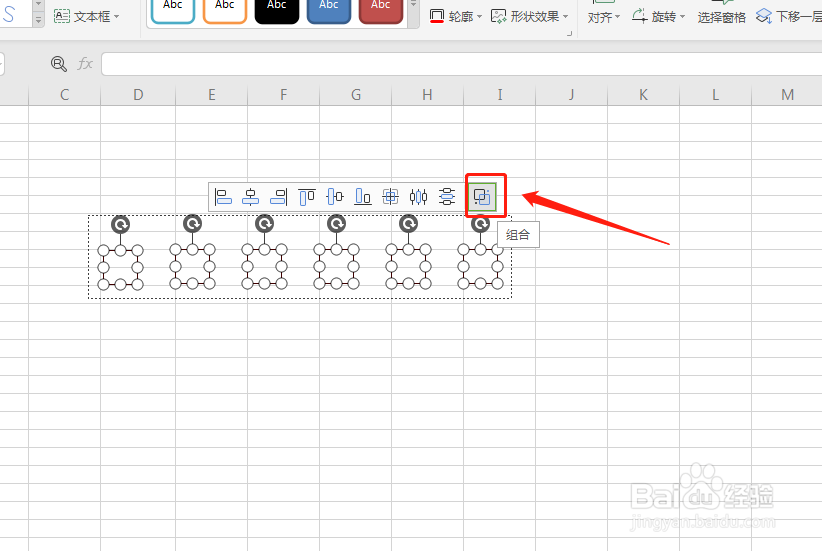Viewport: 822px width, 551px height.
Task: Click the 下移一层 send backward button
Action: [788, 17]
